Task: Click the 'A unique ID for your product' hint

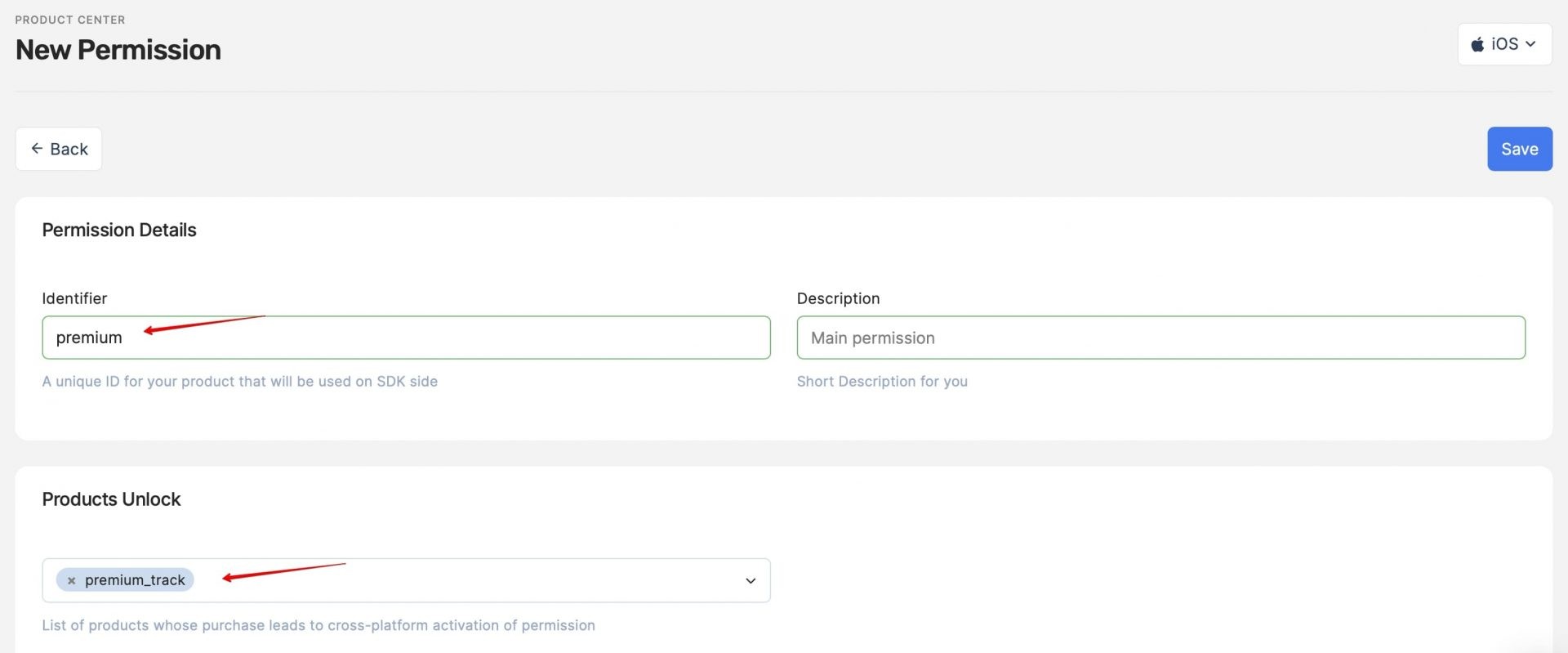Action: 239,382
